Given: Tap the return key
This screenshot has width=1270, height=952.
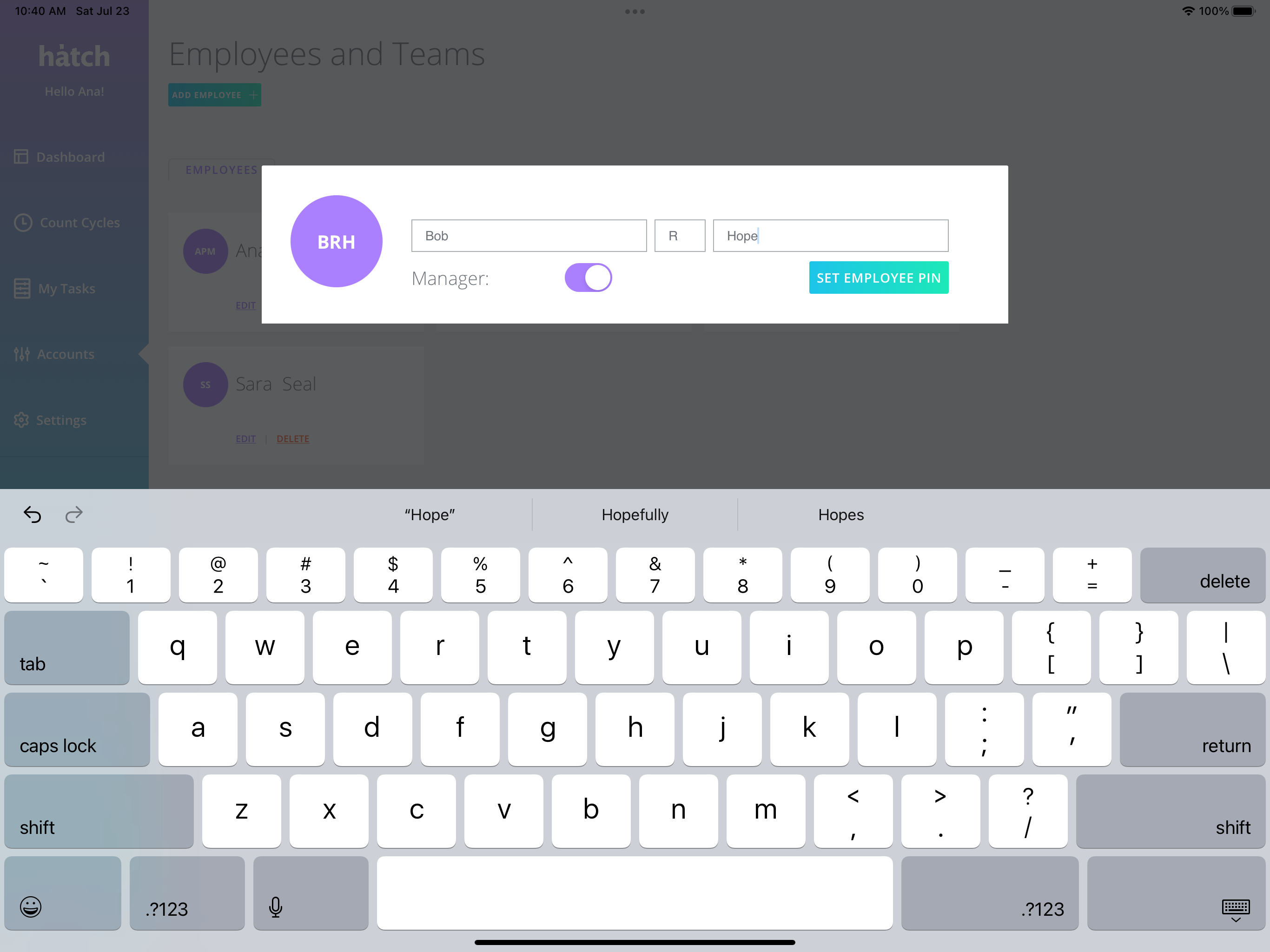Looking at the screenshot, I should point(1192,729).
